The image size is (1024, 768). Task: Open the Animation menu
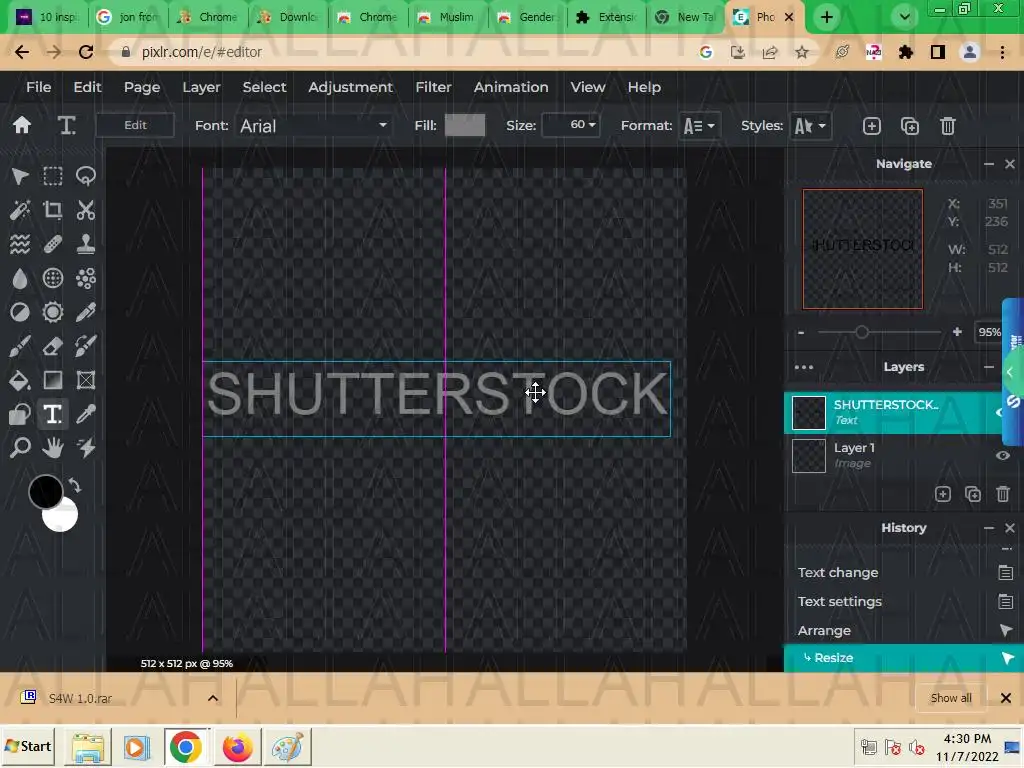click(511, 87)
